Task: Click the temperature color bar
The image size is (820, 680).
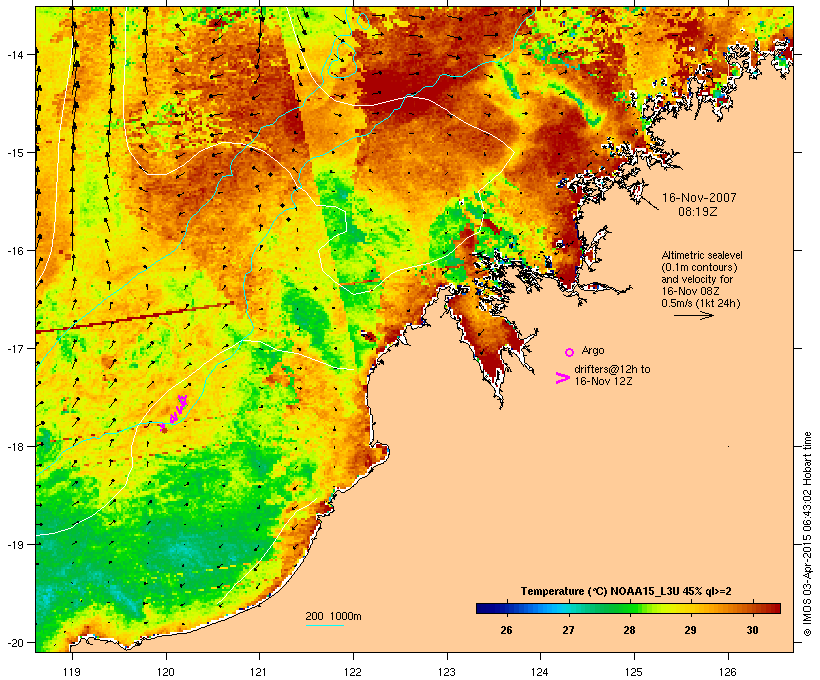Action: [x=628, y=608]
